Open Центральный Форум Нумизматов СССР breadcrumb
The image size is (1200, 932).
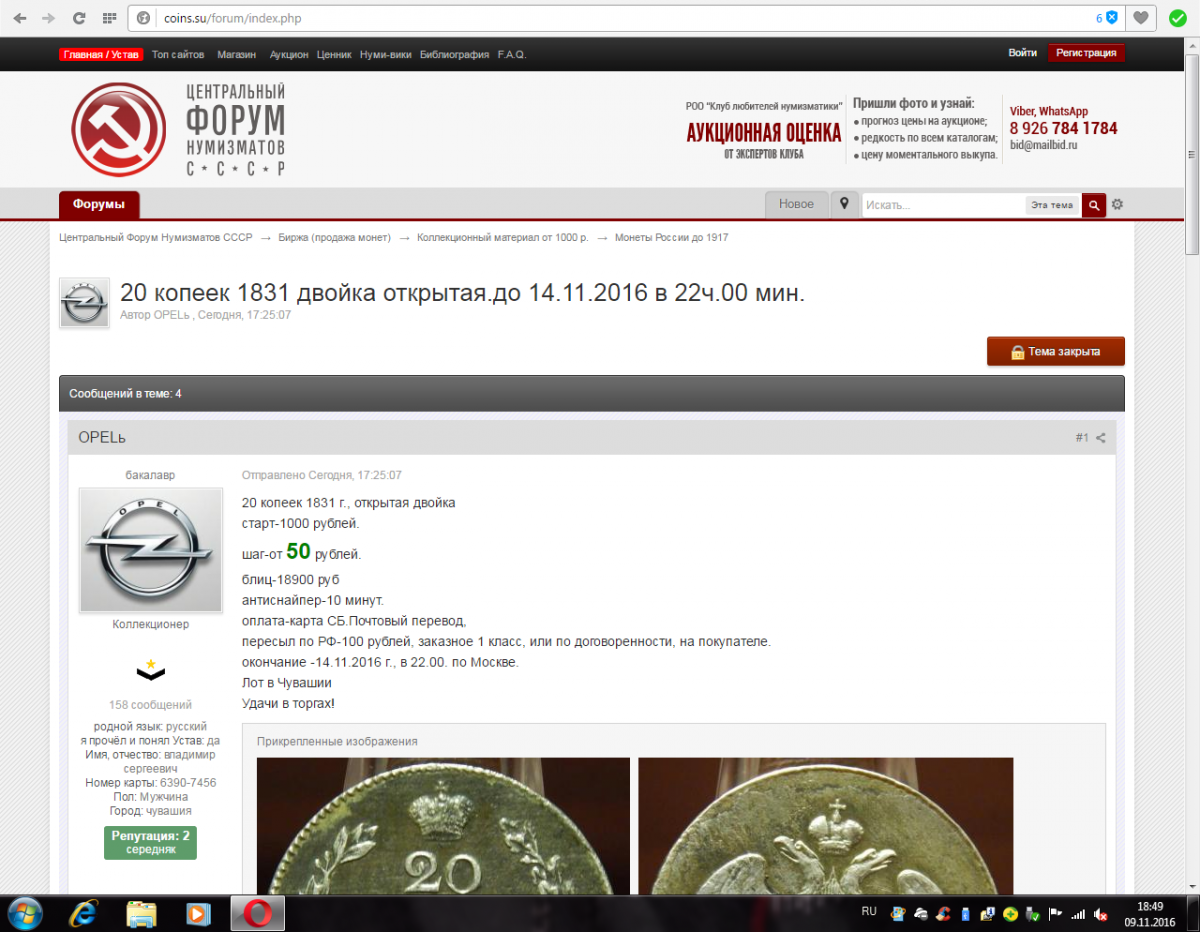[156, 237]
